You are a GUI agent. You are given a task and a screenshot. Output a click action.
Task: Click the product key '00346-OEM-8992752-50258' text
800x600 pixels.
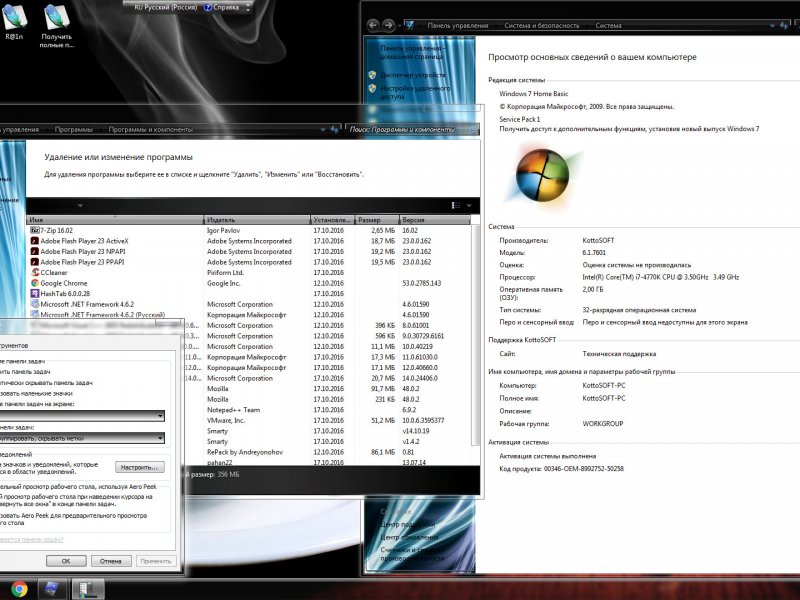coord(584,469)
